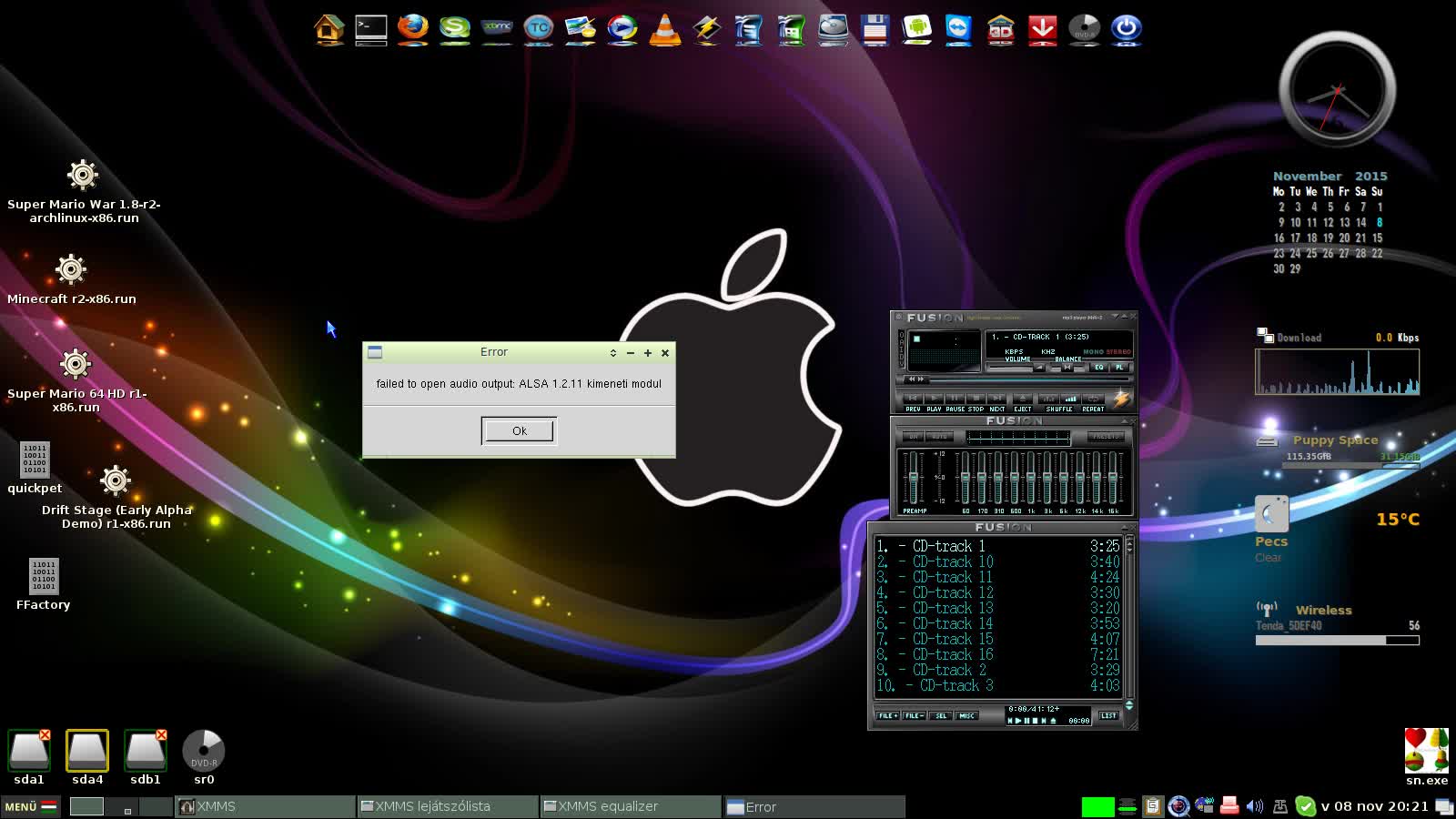The width and height of the screenshot is (1456, 819).
Task: Open the DVD disc icon in top dock
Action: pos(1085,28)
